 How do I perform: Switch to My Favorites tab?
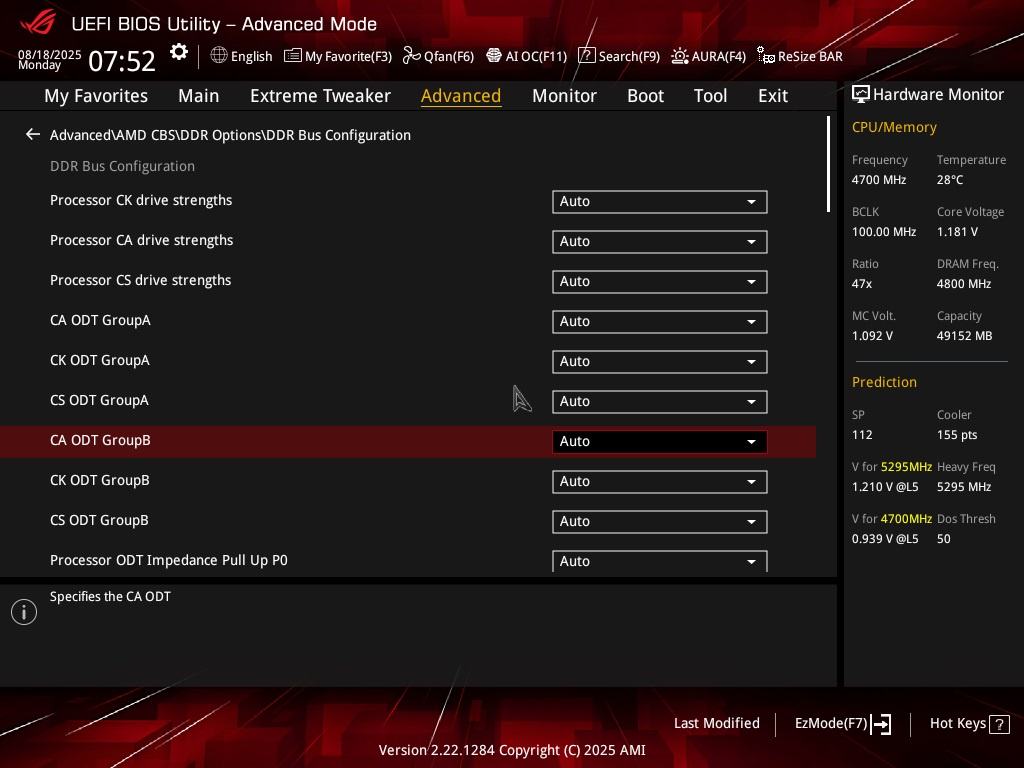(x=96, y=95)
